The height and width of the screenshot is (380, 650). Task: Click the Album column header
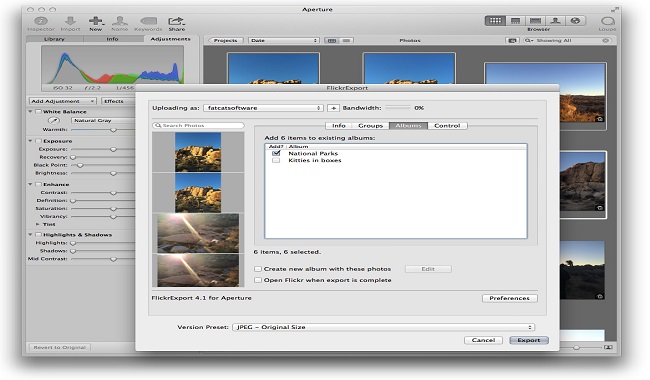click(x=298, y=146)
